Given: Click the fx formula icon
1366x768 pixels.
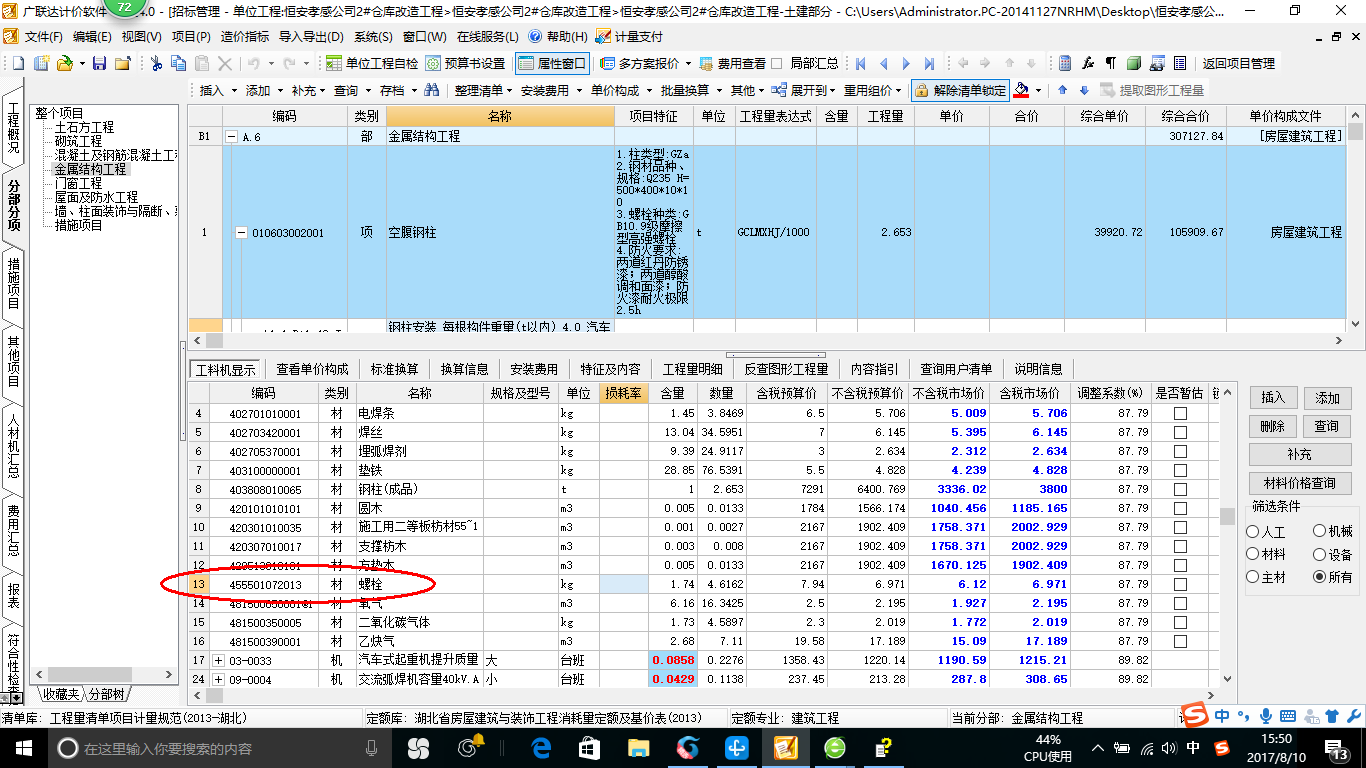Looking at the screenshot, I should tap(1088, 63).
